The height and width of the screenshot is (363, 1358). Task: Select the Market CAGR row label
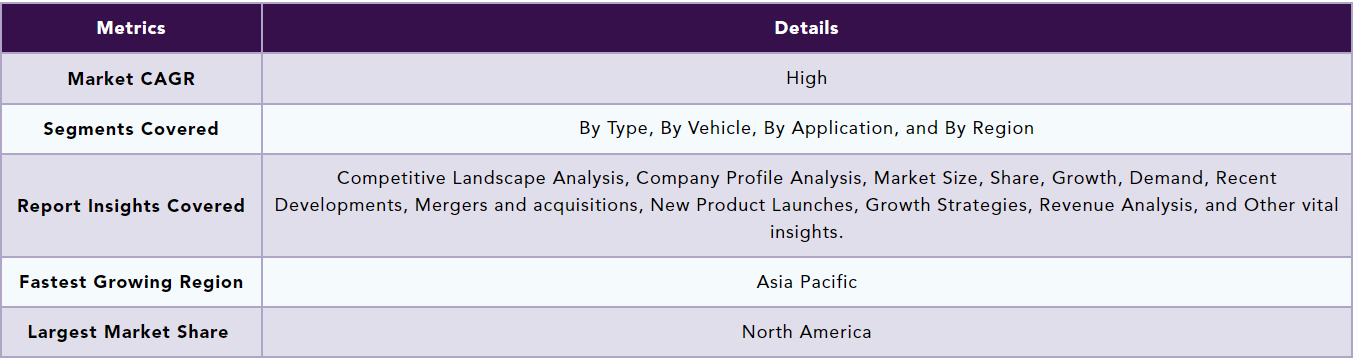[x=131, y=78]
